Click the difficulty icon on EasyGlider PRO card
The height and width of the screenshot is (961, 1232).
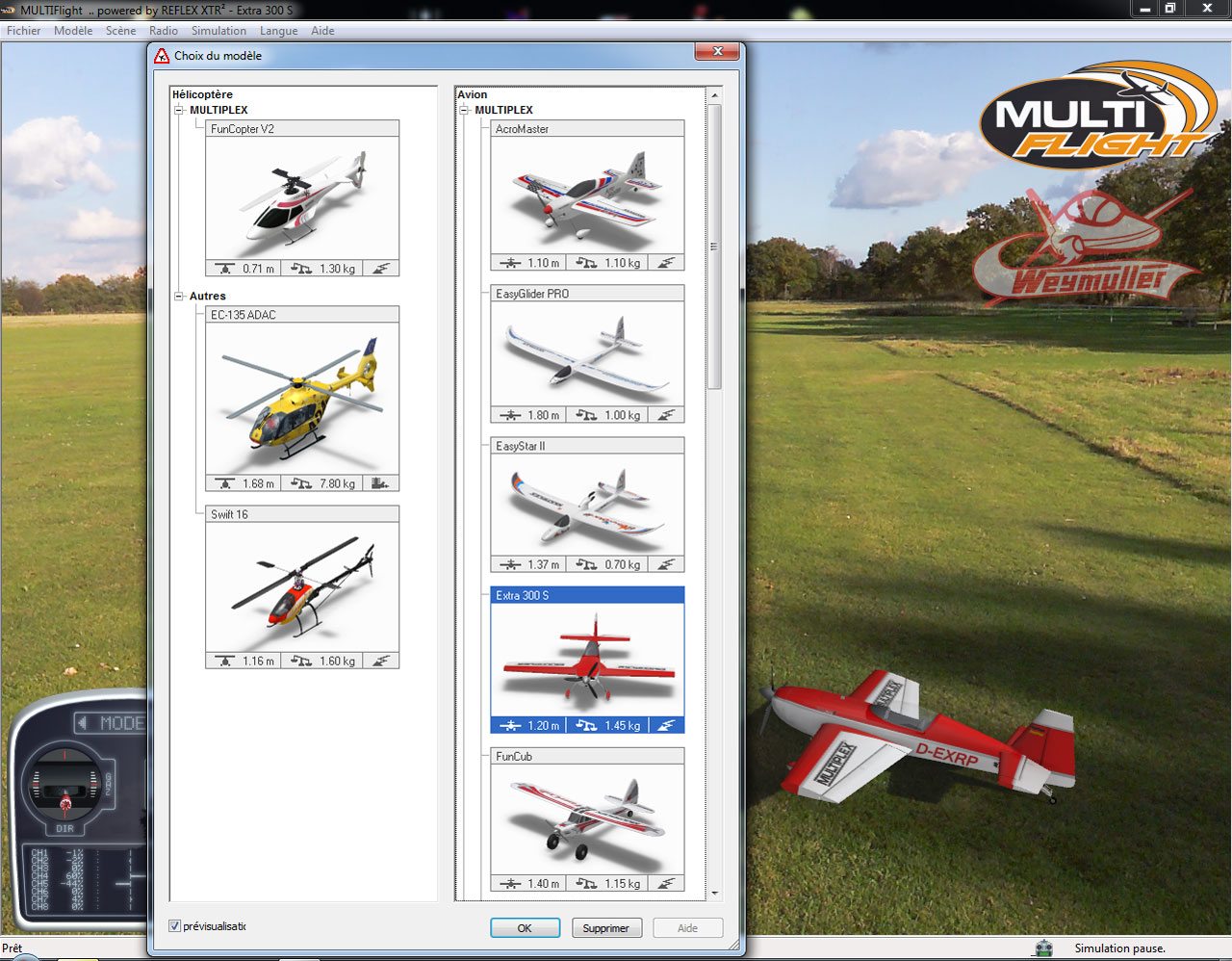(666, 415)
